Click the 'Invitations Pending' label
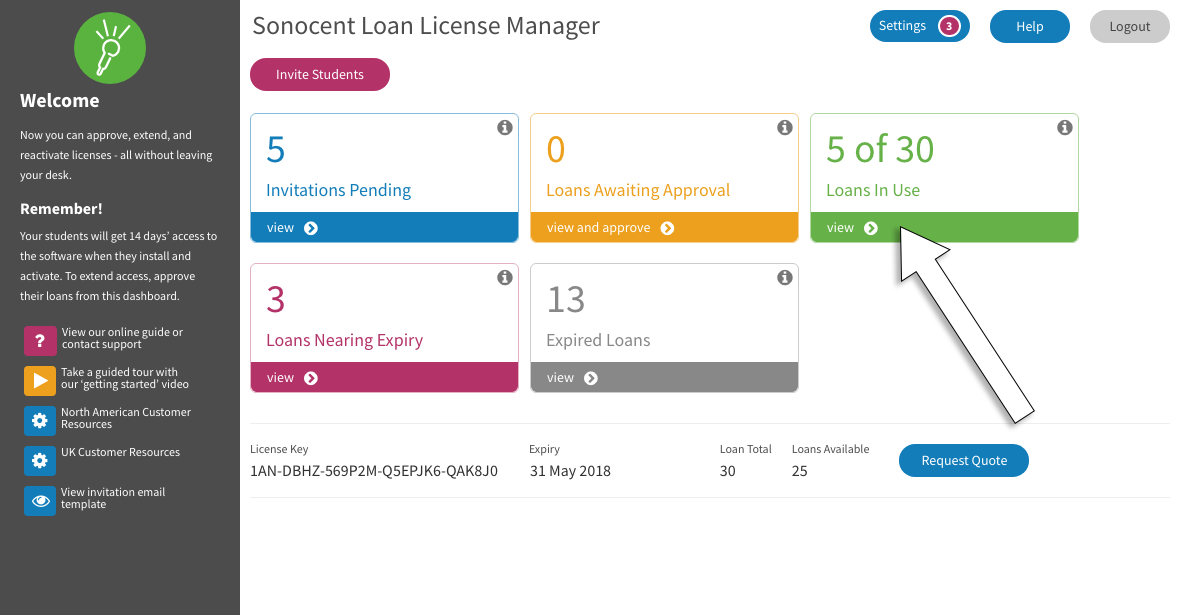1200x615 pixels. (x=338, y=190)
